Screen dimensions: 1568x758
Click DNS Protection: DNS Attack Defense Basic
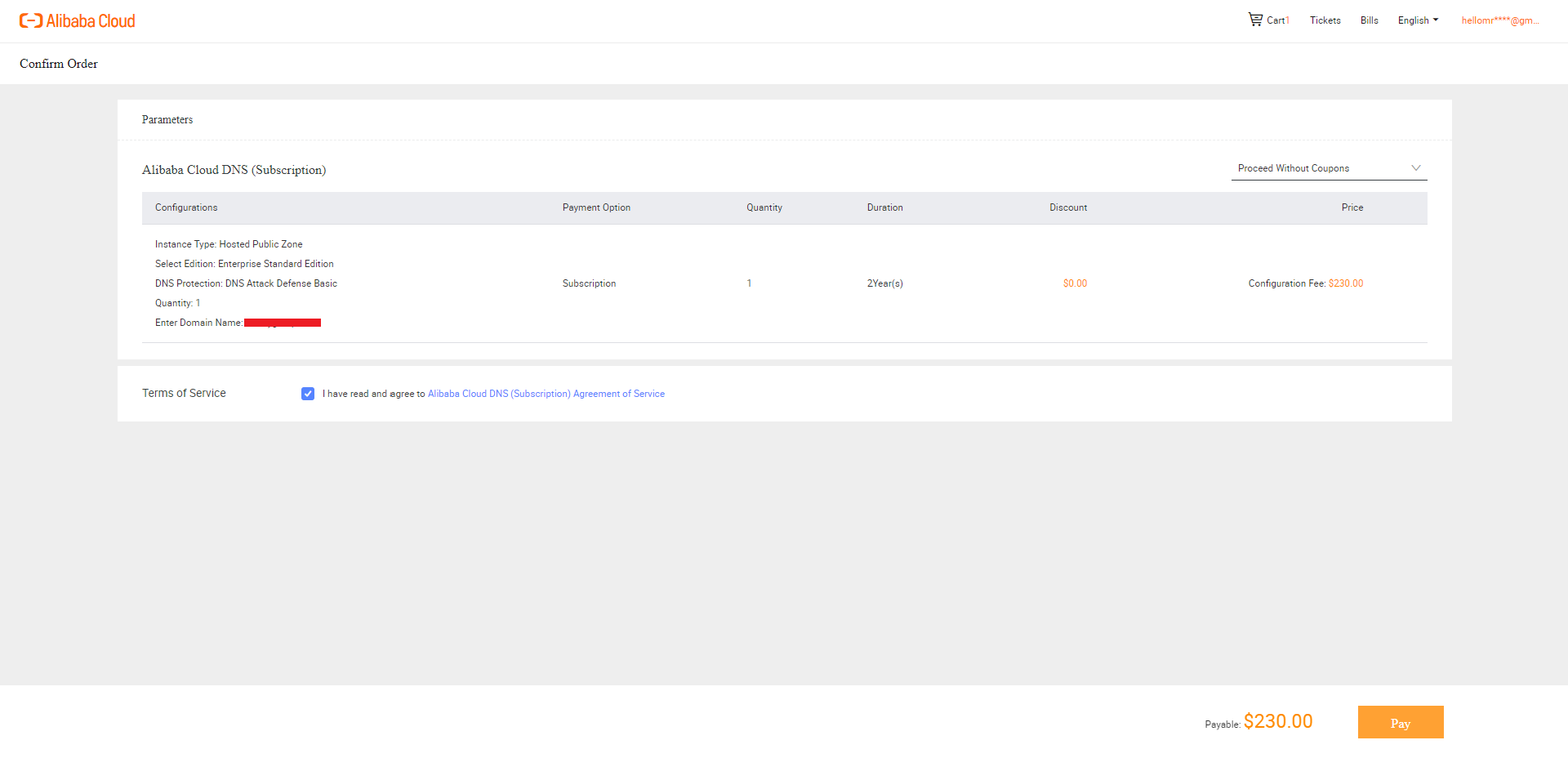click(x=246, y=283)
